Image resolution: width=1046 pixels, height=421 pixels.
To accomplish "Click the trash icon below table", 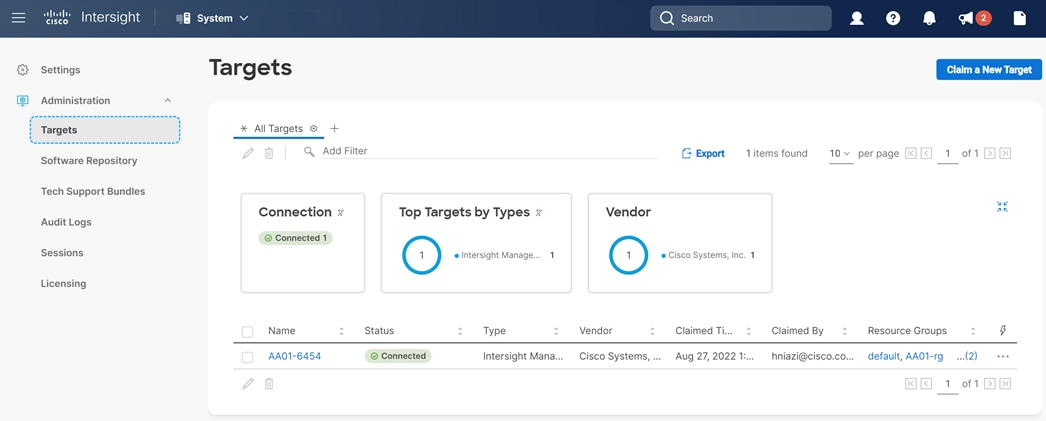I will [x=269, y=384].
